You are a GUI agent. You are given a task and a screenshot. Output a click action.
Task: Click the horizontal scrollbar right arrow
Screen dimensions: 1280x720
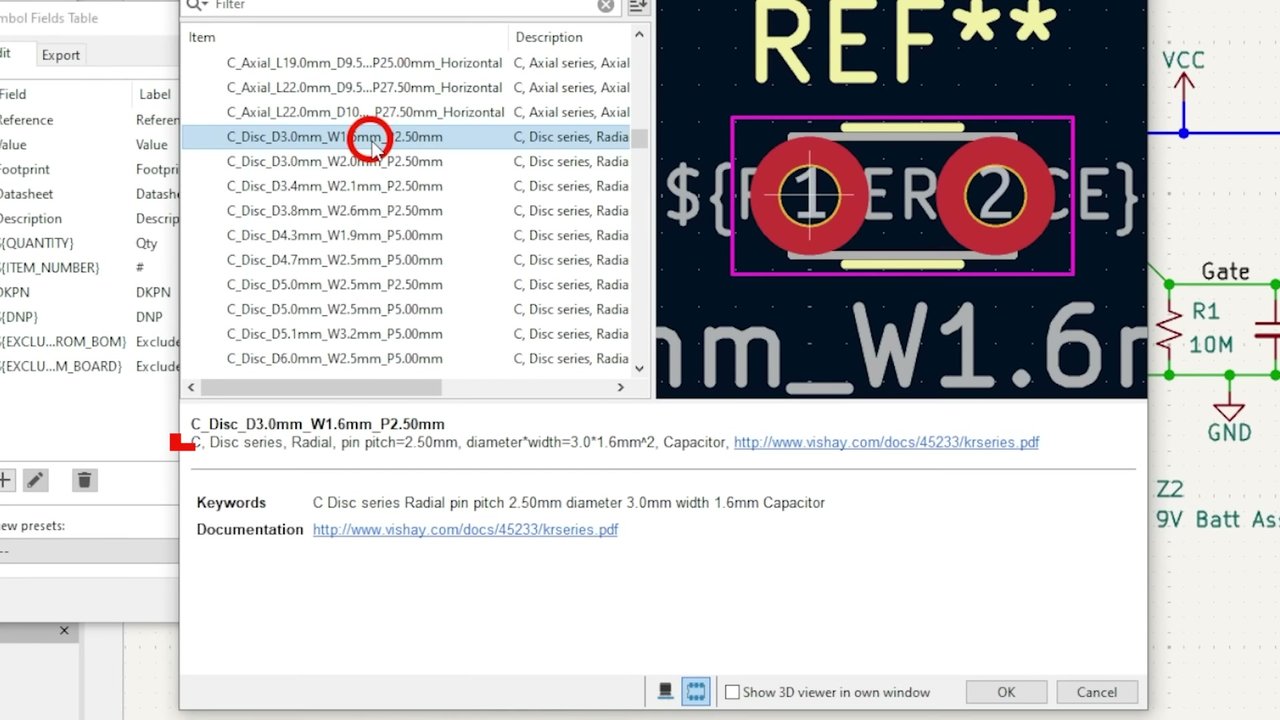click(620, 387)
